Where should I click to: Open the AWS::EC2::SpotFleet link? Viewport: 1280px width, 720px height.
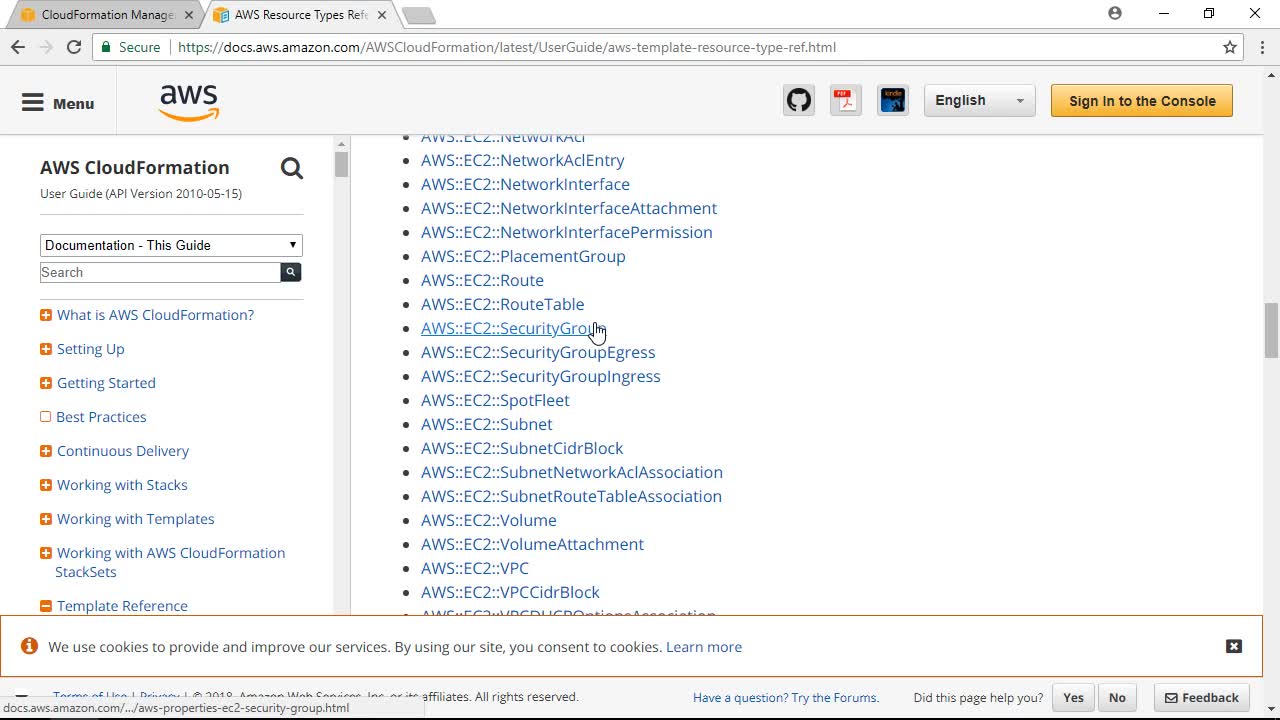coord(495,400)
